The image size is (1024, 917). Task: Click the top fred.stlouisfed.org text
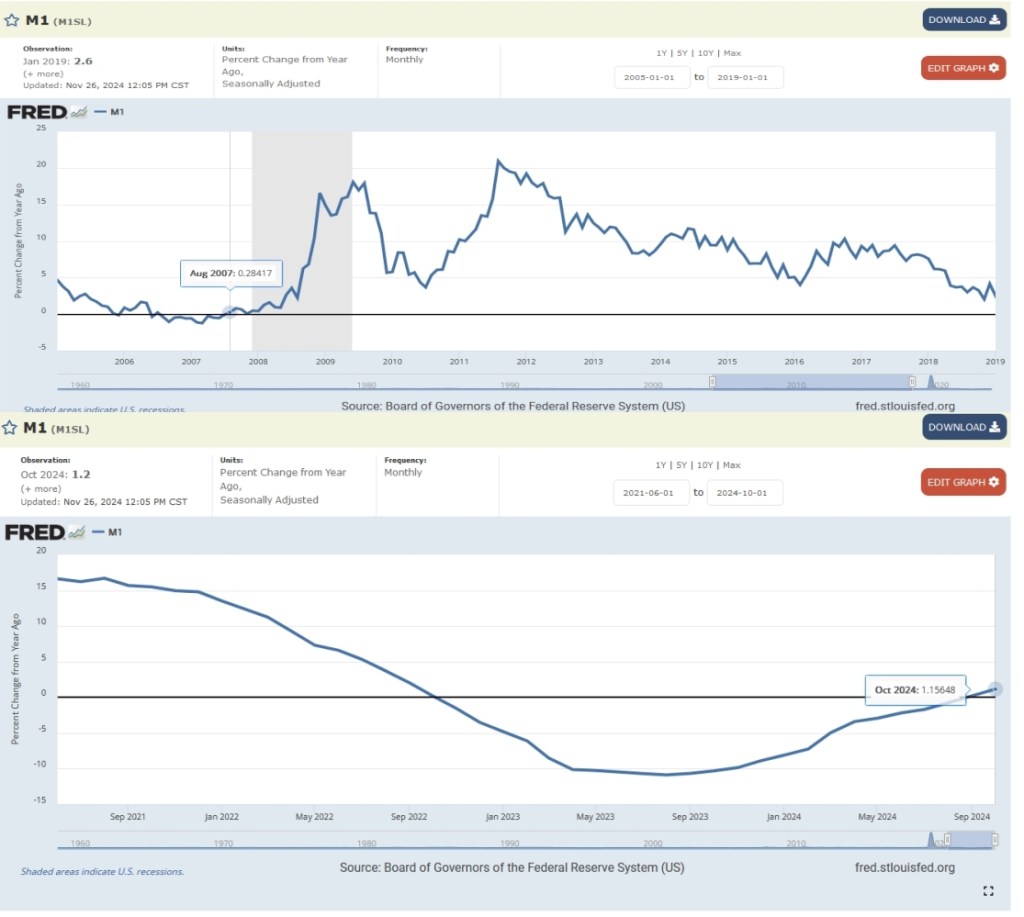click(x=905, y=406)
